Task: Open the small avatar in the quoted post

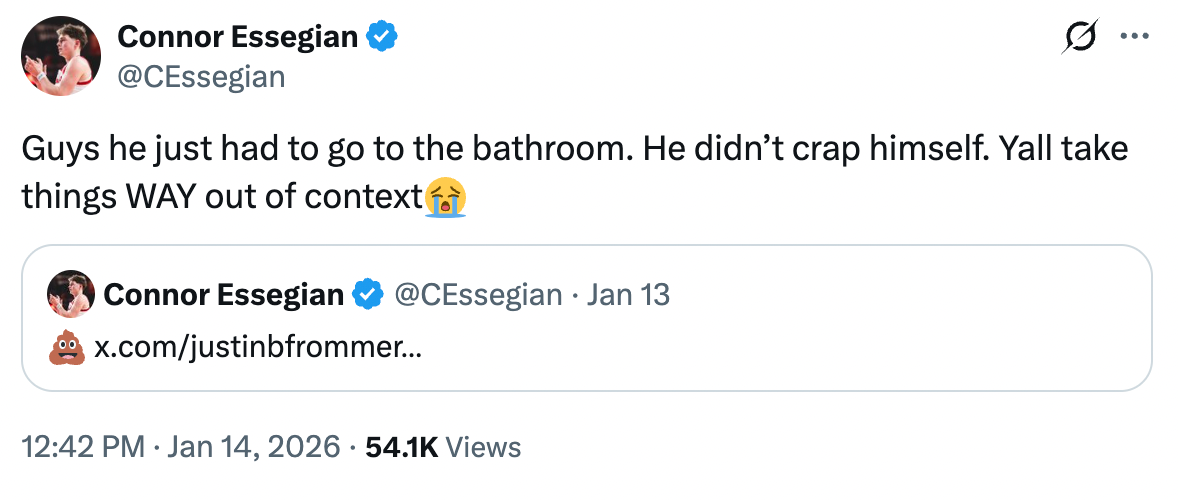Action: tap(71, 294)
